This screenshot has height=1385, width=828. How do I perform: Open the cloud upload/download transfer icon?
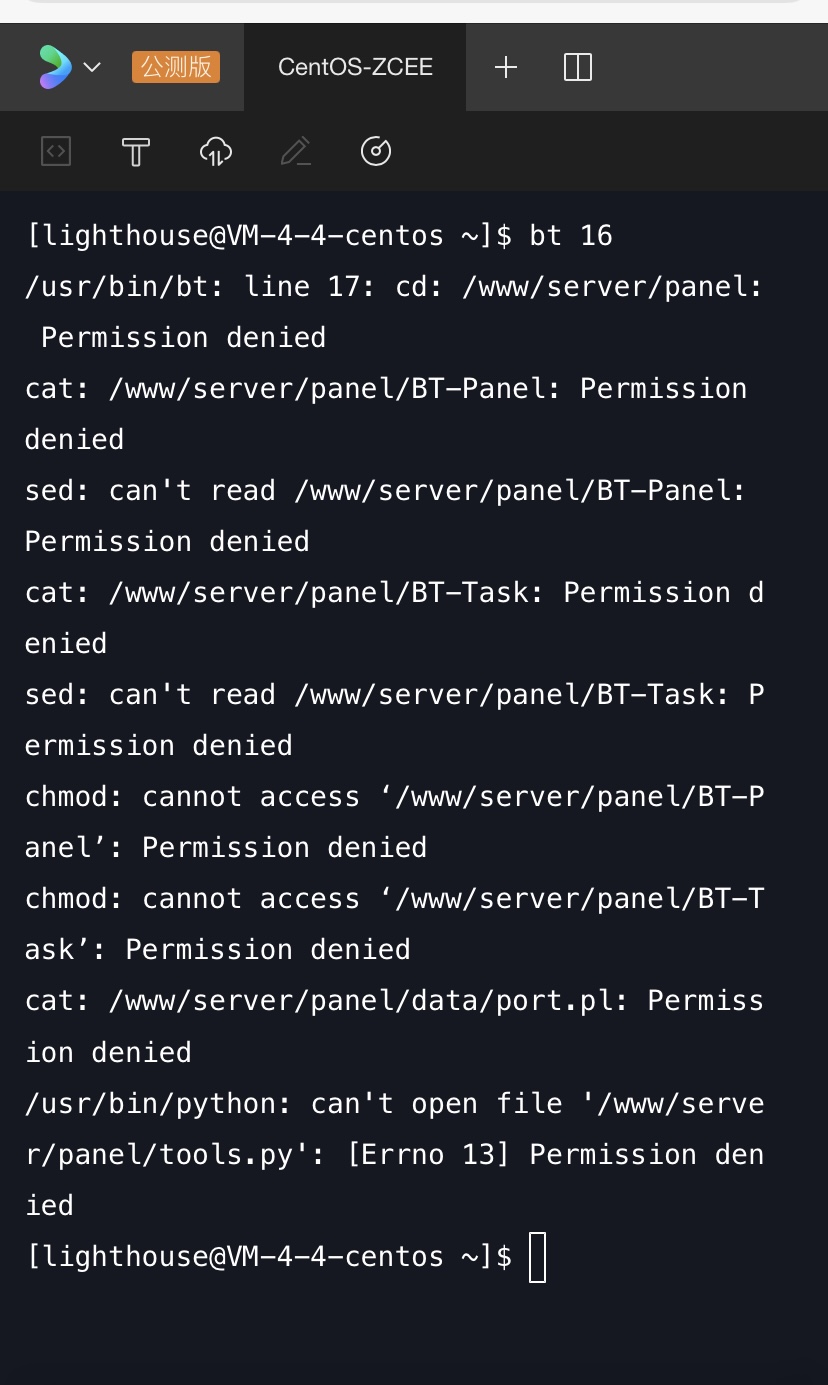pos(216,152)
